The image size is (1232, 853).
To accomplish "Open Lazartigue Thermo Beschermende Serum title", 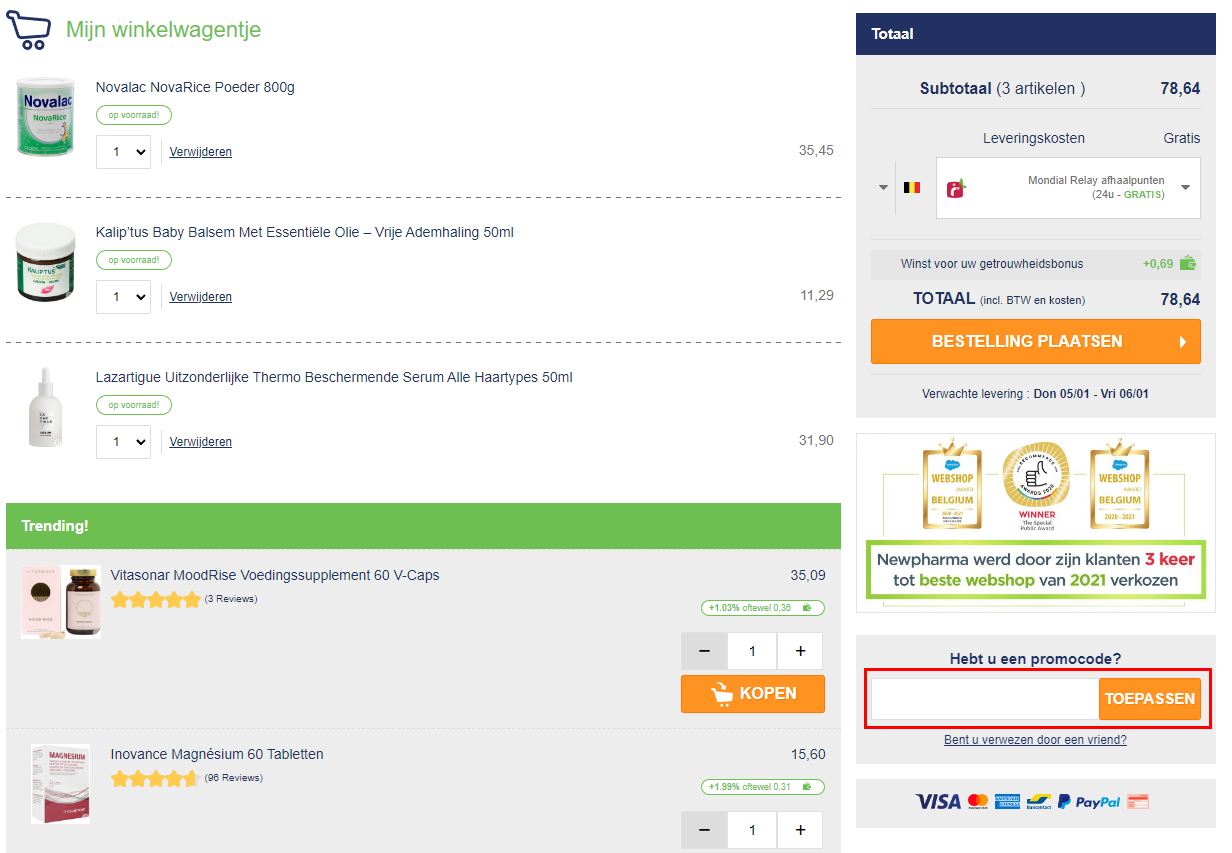I will [334, 377].
